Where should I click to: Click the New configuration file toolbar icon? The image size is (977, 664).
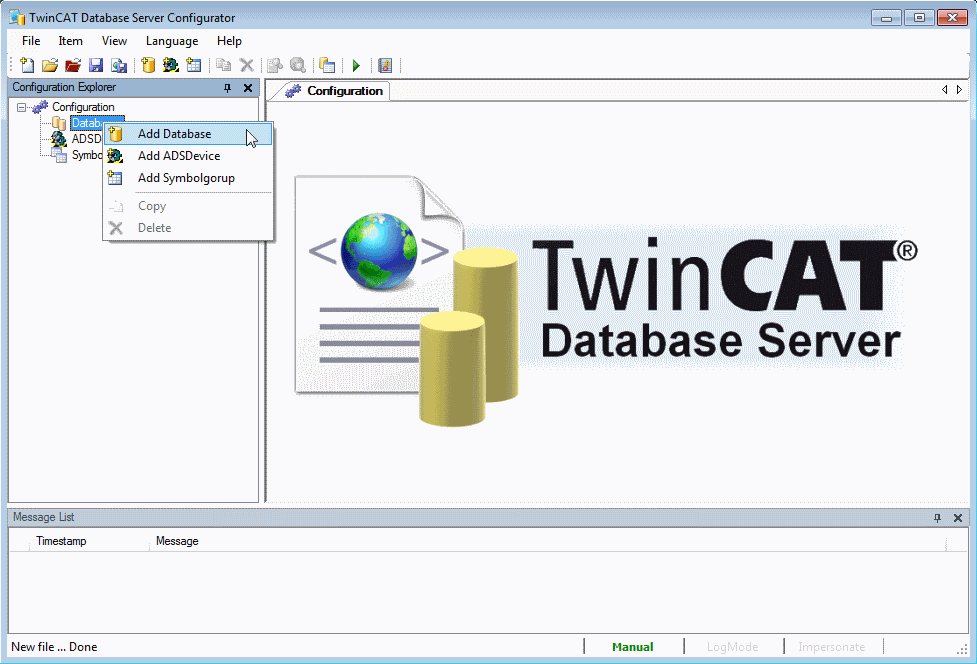pos(27,65)
